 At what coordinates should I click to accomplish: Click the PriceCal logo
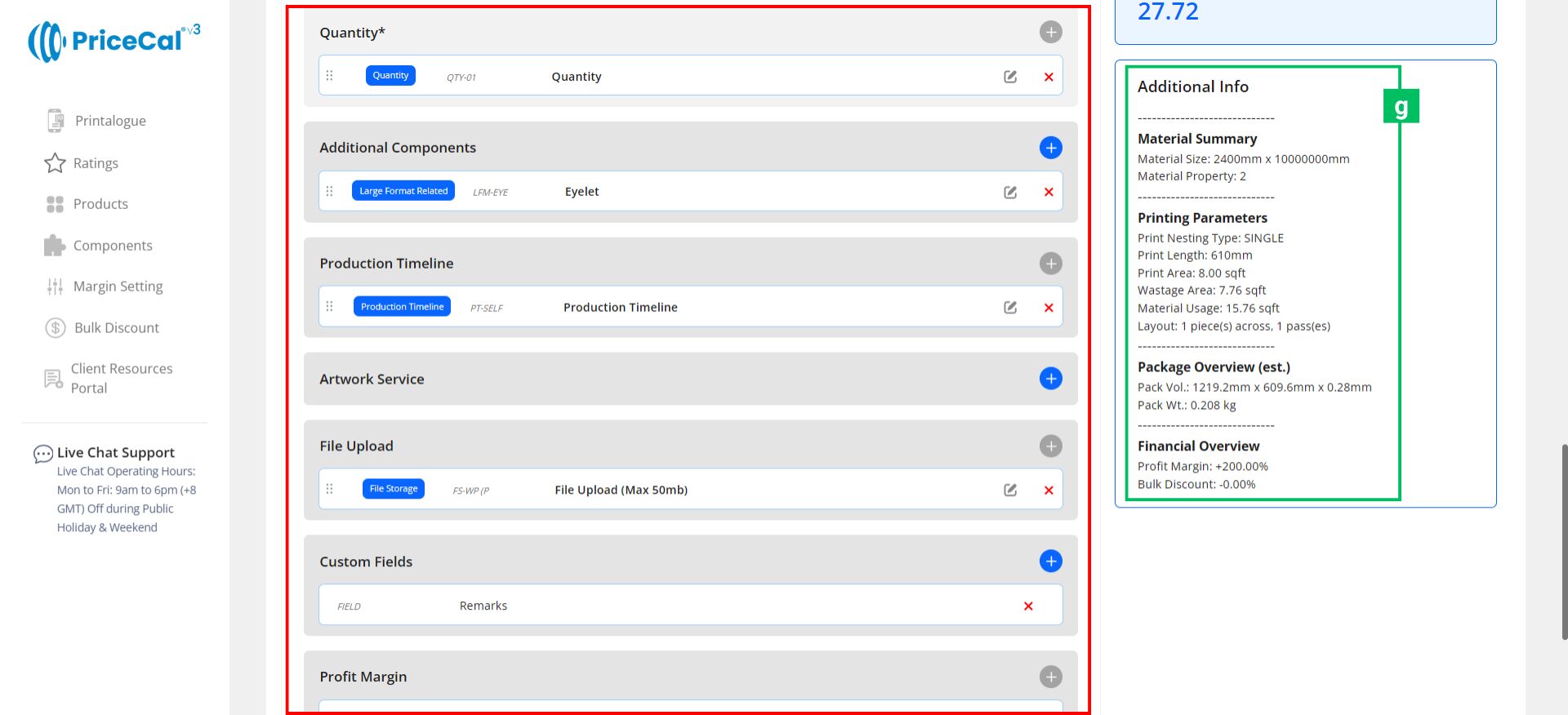pos(114,41)
